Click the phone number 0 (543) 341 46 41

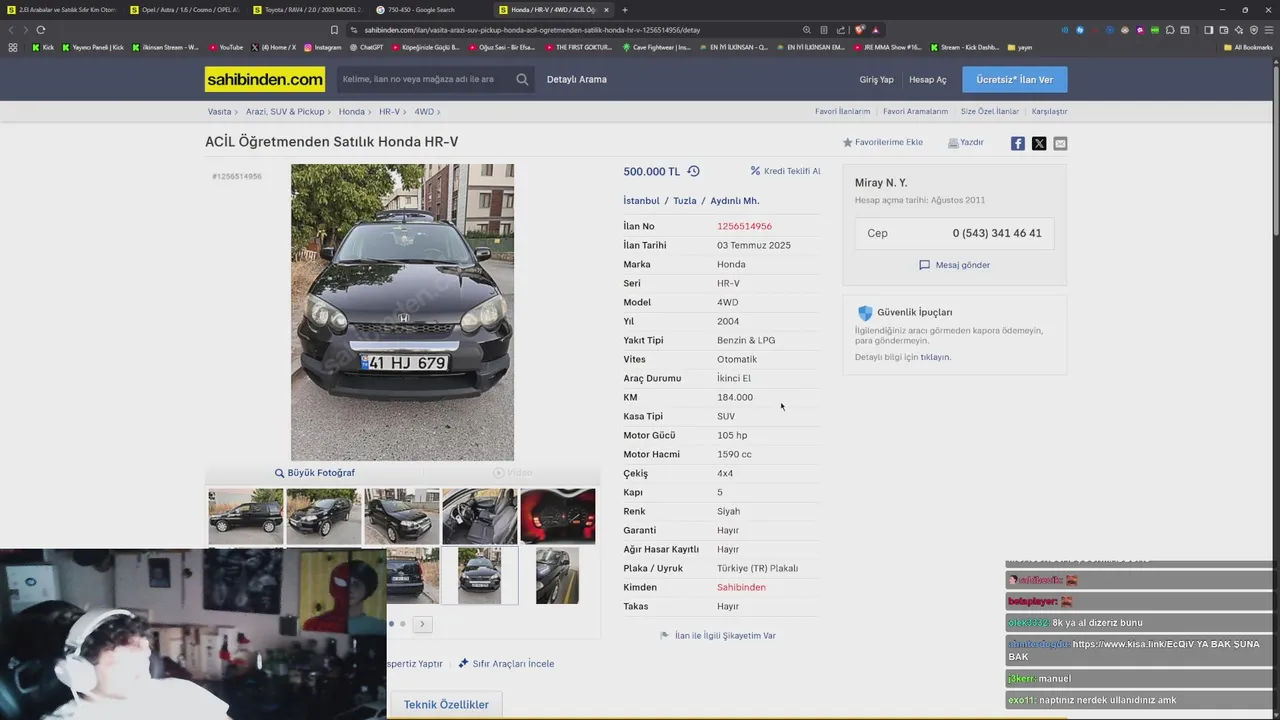997,233
